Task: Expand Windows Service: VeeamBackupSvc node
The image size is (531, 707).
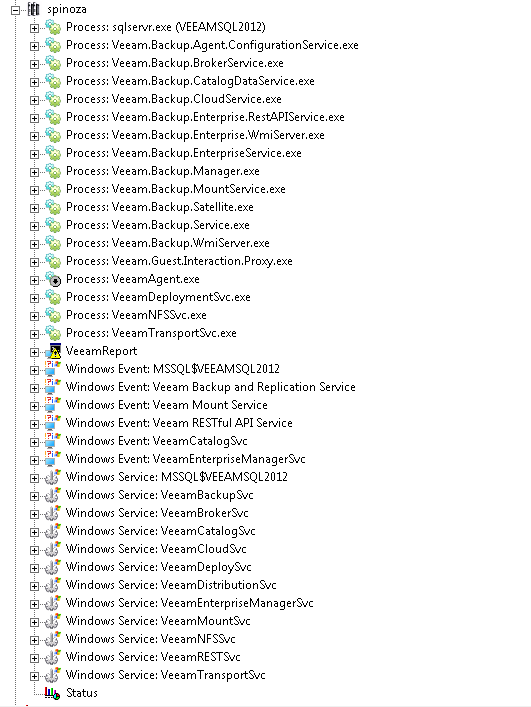Action: [x=34, y=496]
